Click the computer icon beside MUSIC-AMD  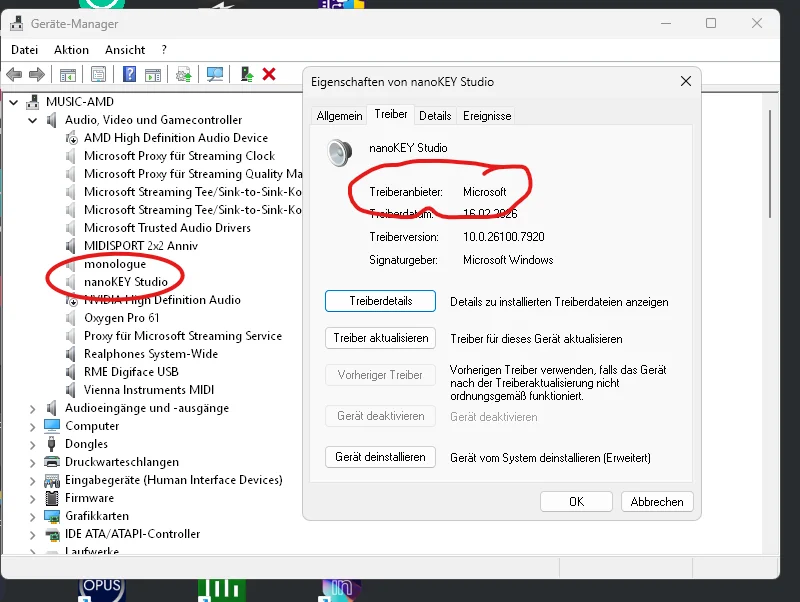click(33, 102)
